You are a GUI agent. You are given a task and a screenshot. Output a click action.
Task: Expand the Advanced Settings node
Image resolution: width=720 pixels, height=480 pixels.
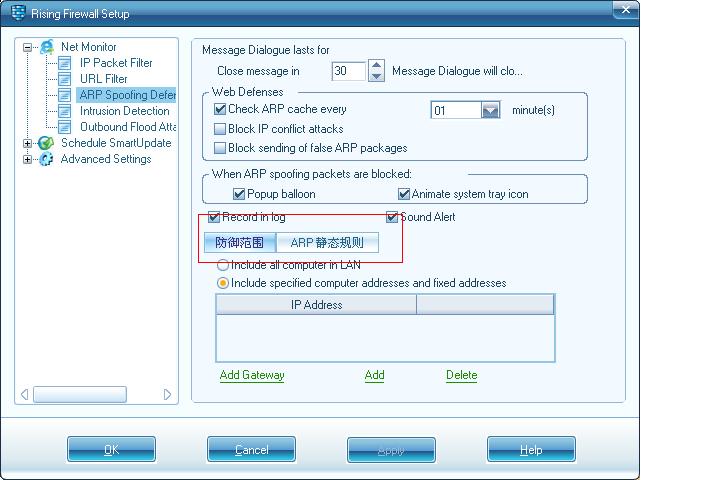tap(28, 159)
